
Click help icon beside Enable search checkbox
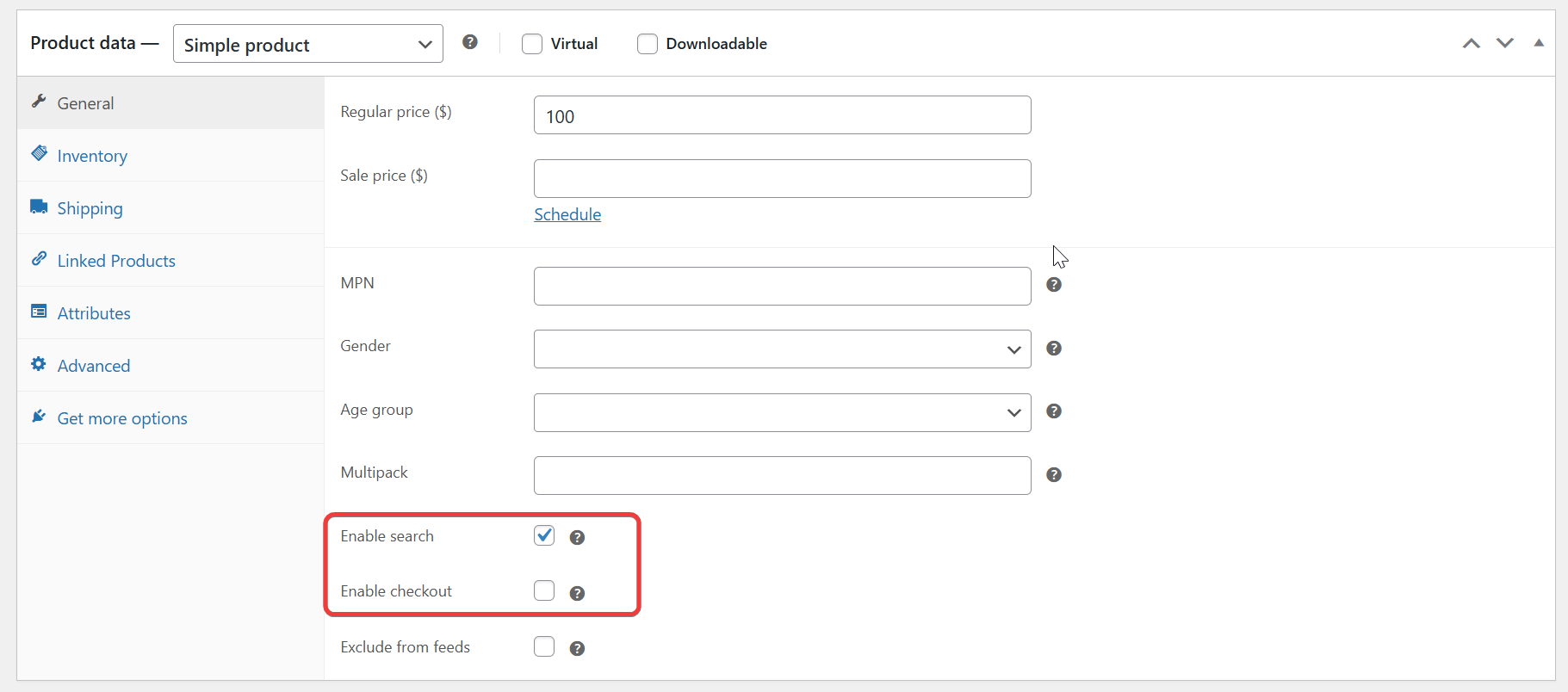tap(577, 538)
